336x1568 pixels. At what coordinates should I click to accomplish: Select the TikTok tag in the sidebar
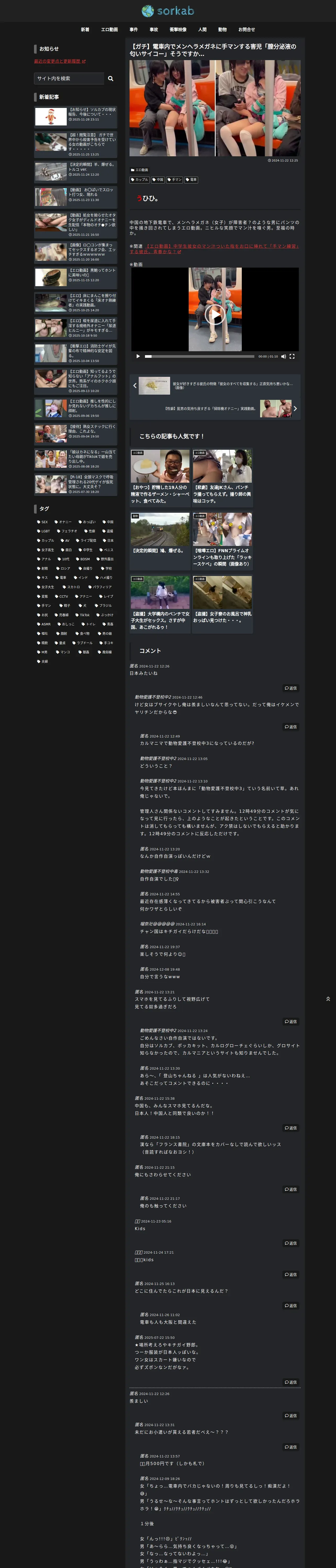pos(82,615)
